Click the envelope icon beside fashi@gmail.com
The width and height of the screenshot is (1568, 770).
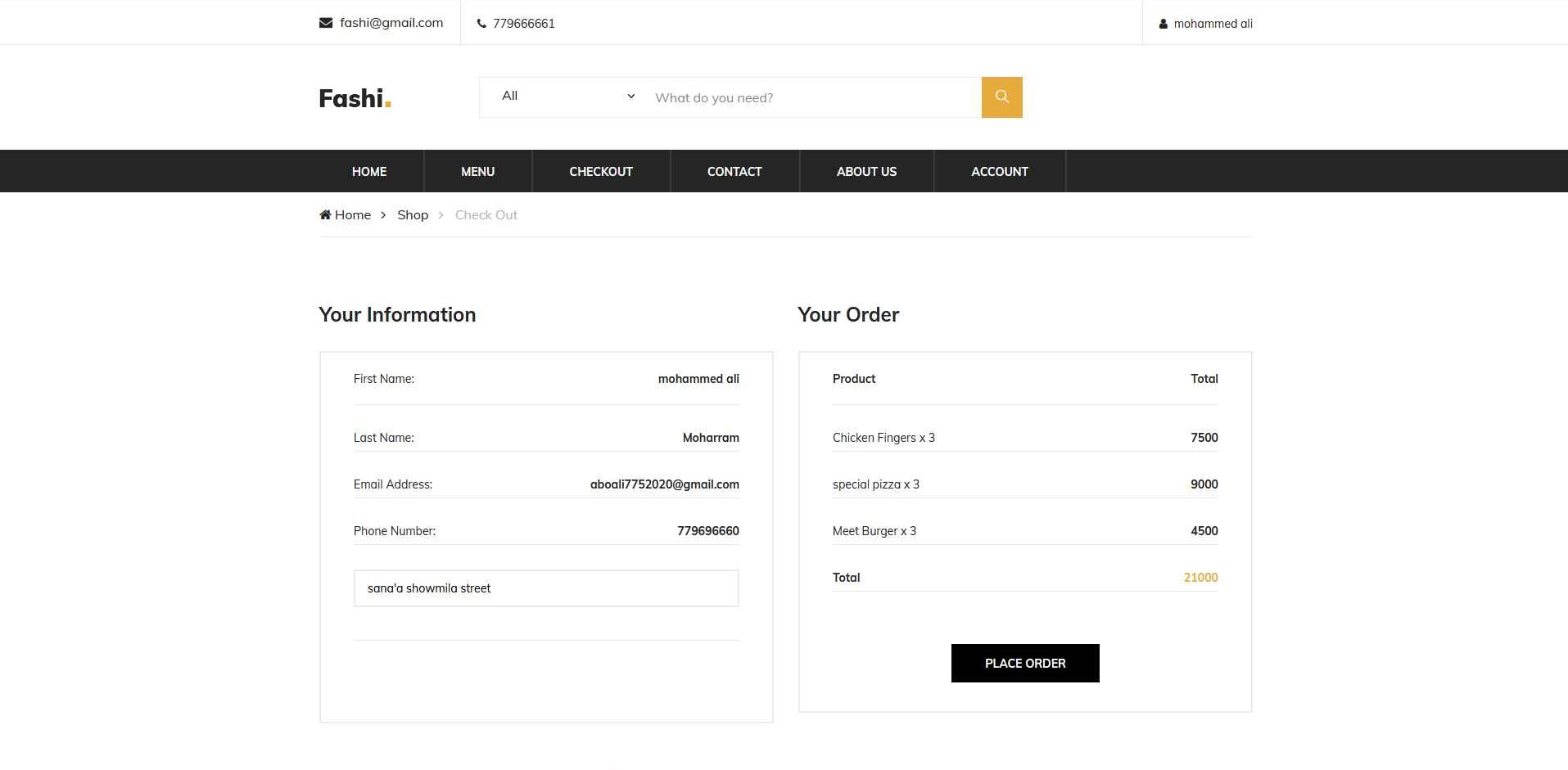(325, 23)
